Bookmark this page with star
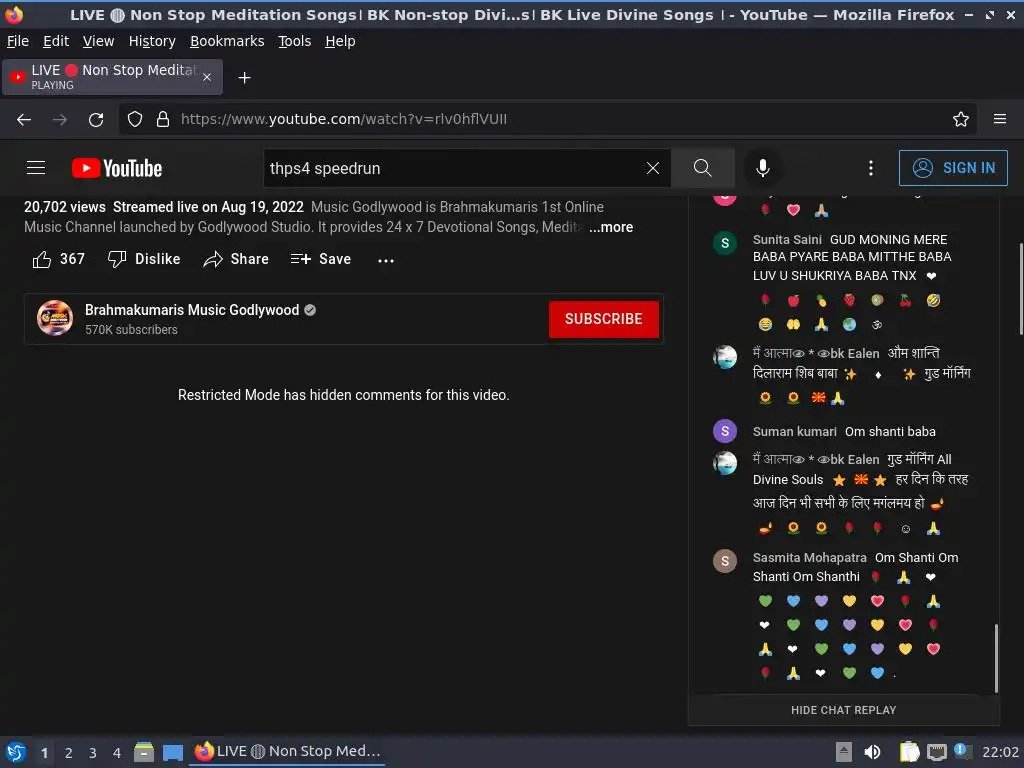 (961, 119)
